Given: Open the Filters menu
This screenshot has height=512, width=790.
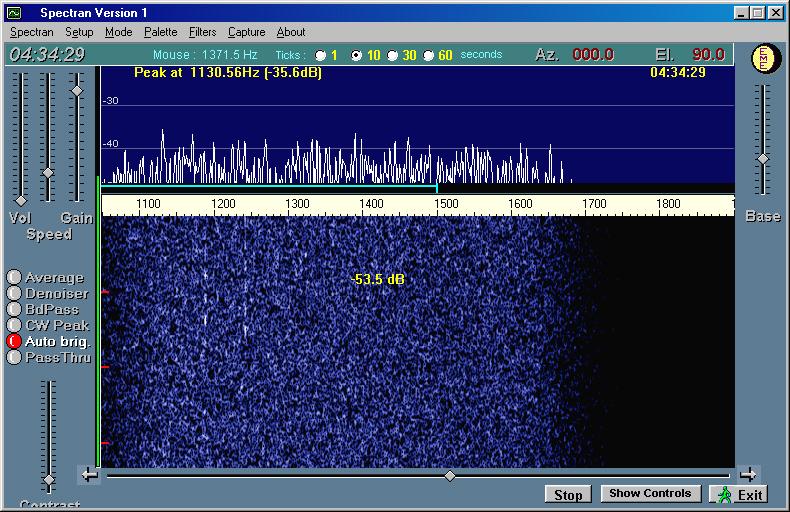Looking at the screenshot, I should pyautogui.click(x=202, y=32).
